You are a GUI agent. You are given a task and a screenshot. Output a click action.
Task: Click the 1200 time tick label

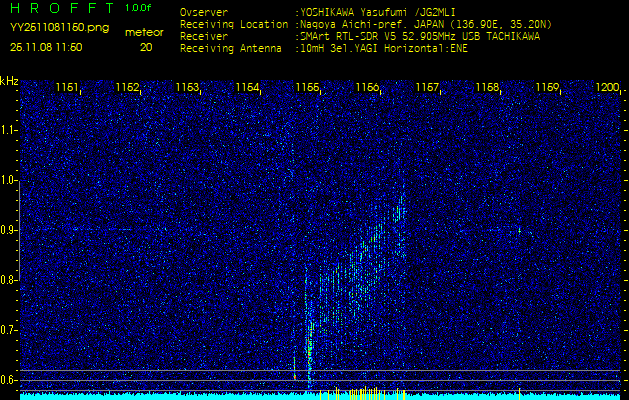[x=607, y=87]
